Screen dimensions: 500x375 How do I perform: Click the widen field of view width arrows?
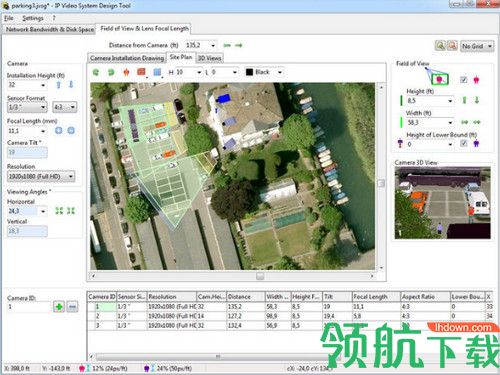coord(464,122)
